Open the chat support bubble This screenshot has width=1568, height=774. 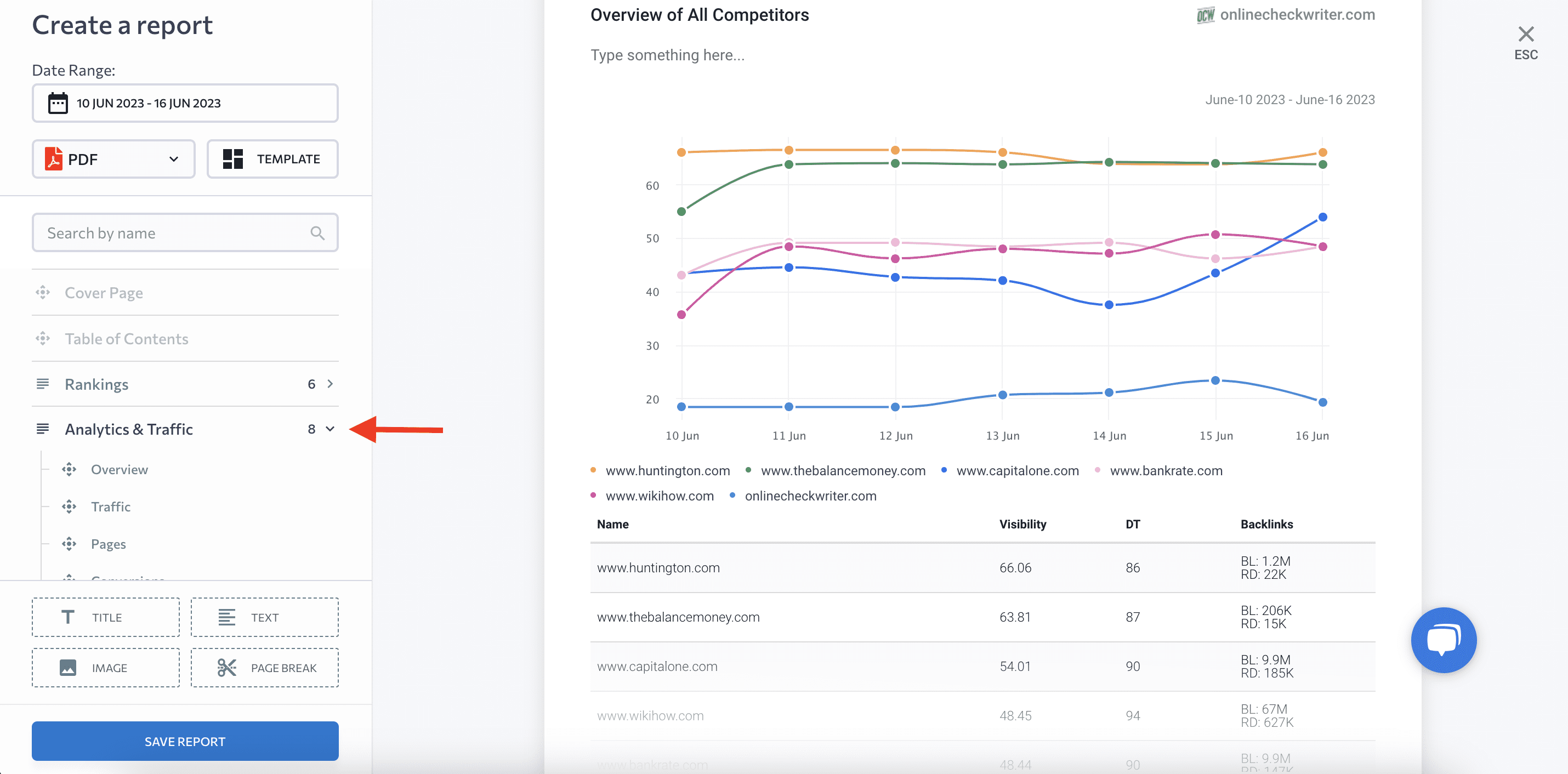(1444, 640)
